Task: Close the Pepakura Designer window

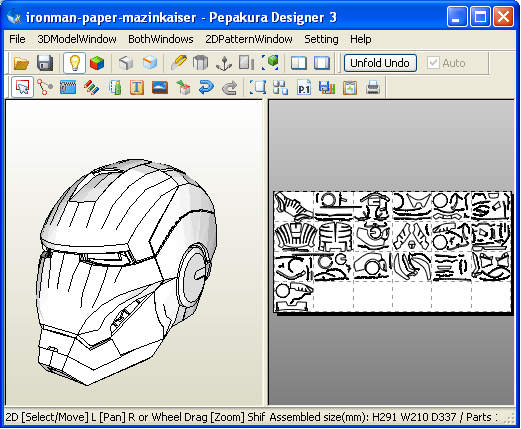Action: (503, 17)
